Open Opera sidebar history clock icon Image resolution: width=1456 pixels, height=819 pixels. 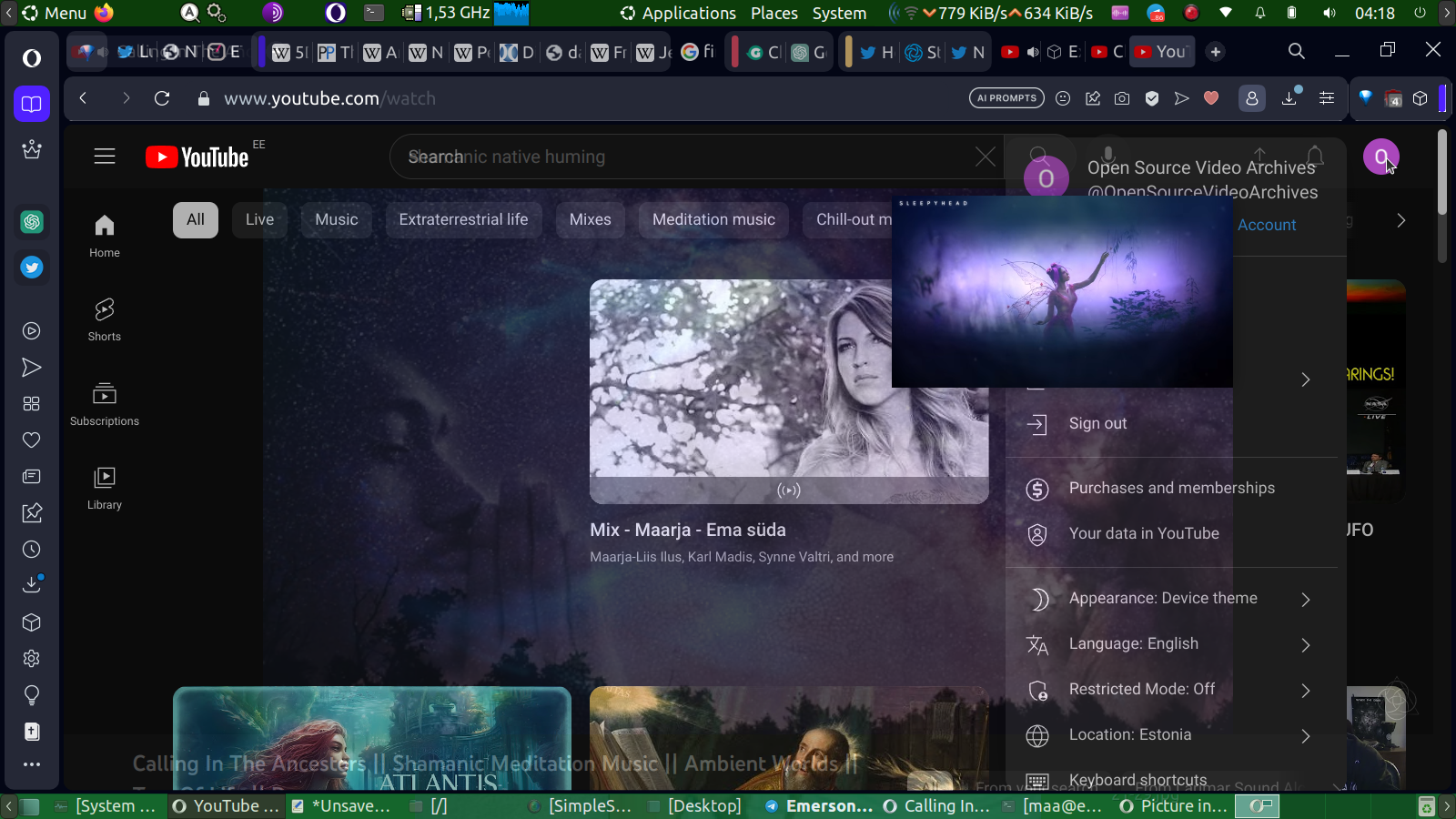32,550
